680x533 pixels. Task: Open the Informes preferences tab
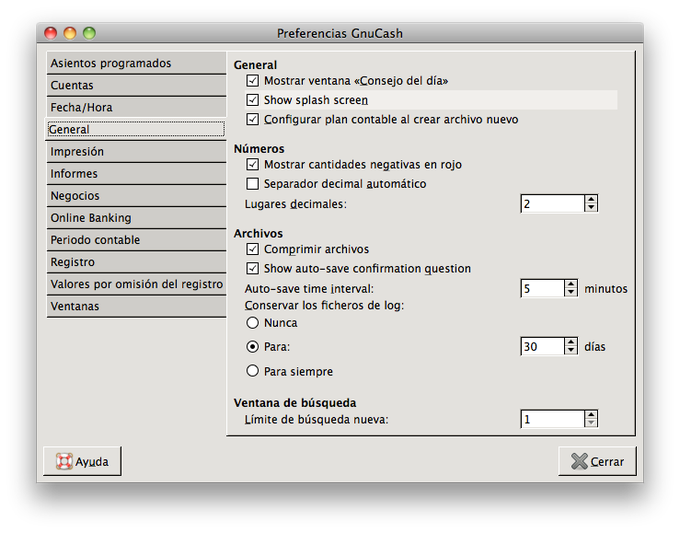point(136,173)
